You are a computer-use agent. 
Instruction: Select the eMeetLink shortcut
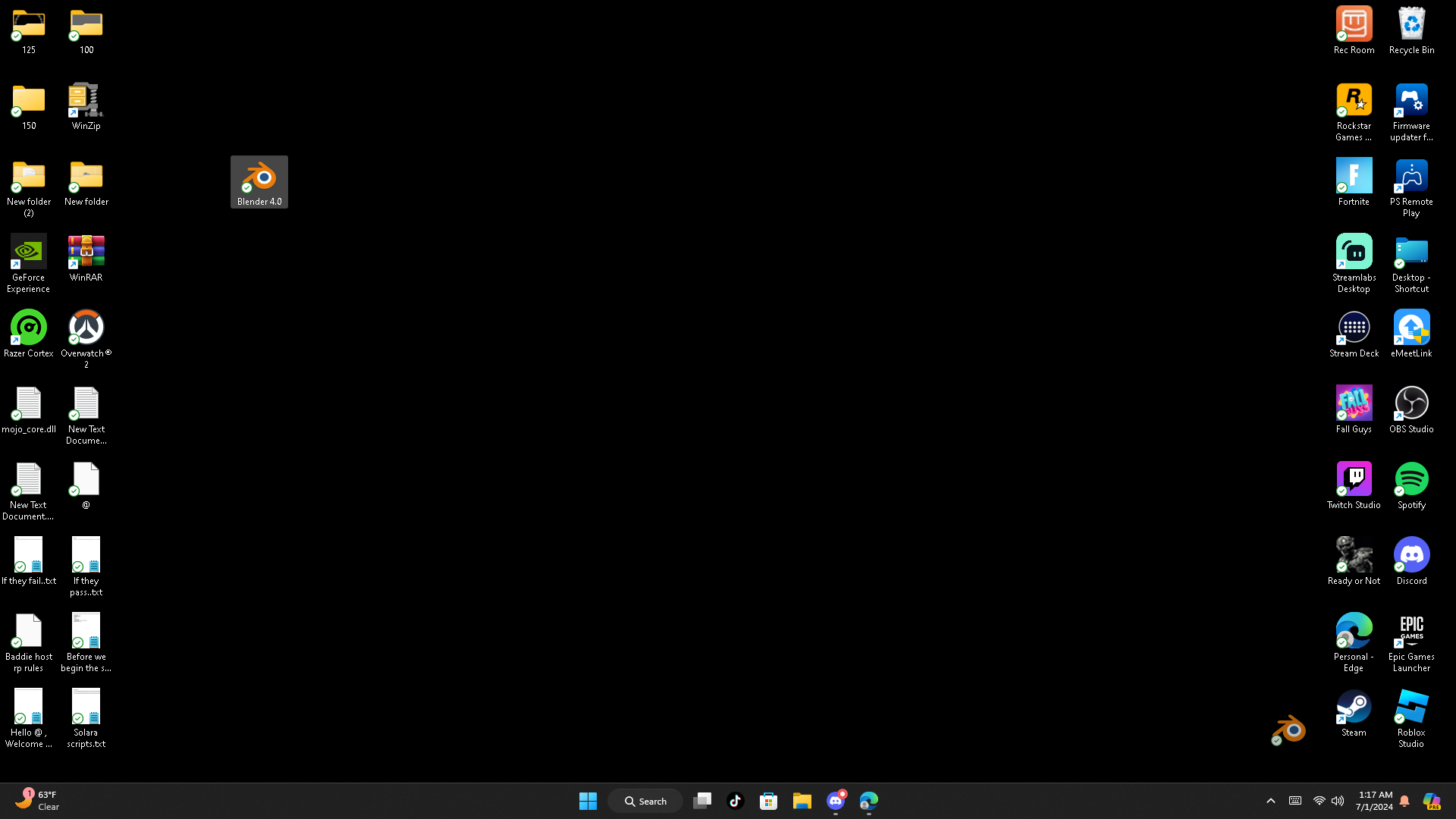(1412, 334)
